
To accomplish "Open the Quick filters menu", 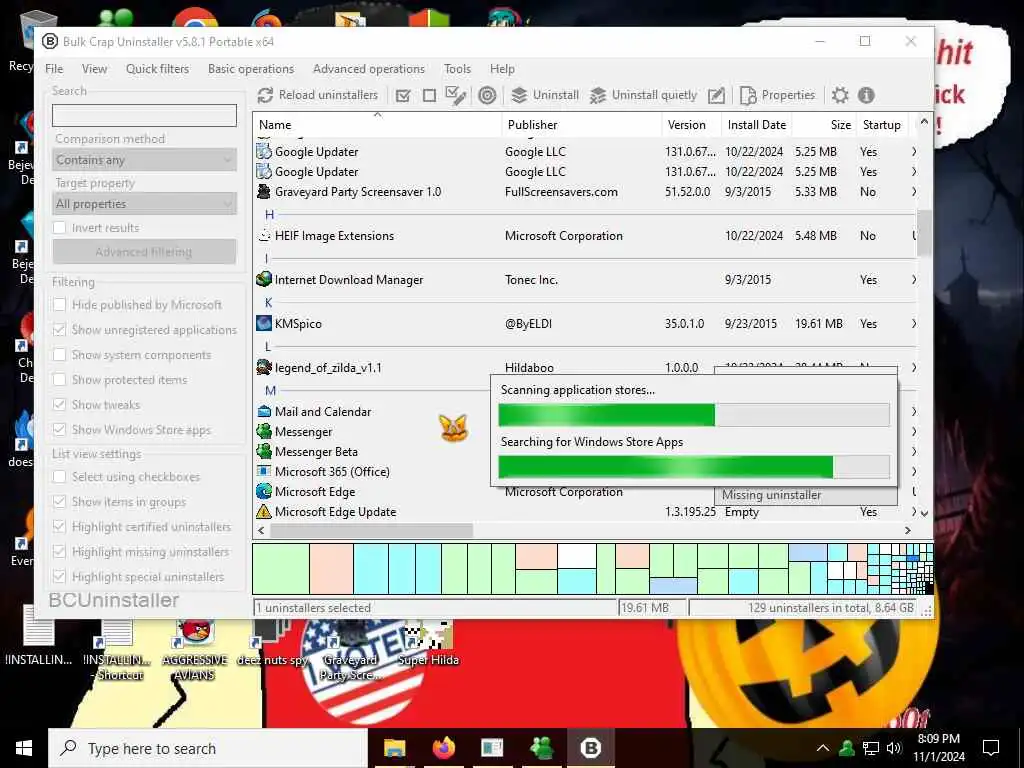I will pos(157,69).
